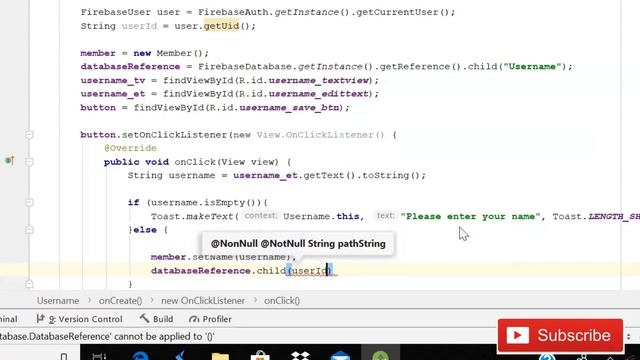The width and height of the screenshot is (640, 360).
Task: Collapse the onClick method fold marker
Action: [x=29, y=162]
